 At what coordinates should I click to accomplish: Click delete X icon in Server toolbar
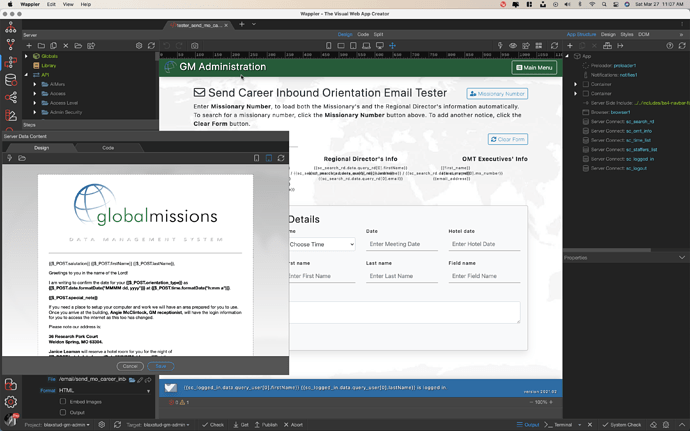pyautogui.click(x=66, y=45)
